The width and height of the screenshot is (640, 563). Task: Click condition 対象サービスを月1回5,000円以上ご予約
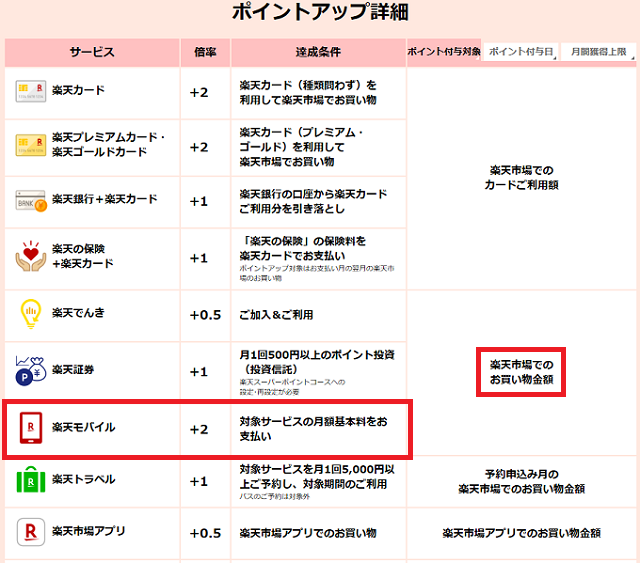pyautogui.click(x=317, y=476)
